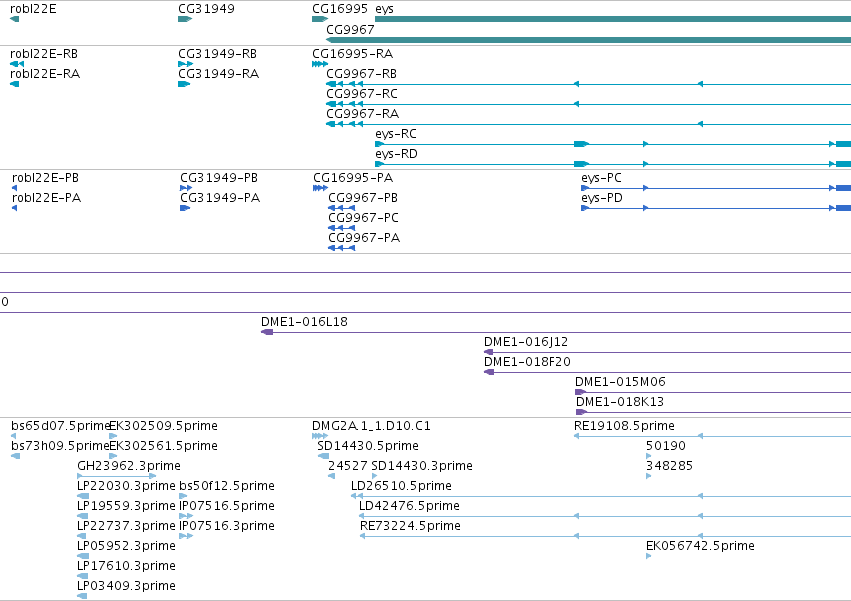
Task: Select EST IP07516.5prime label
Action: [x=227, y=507]
